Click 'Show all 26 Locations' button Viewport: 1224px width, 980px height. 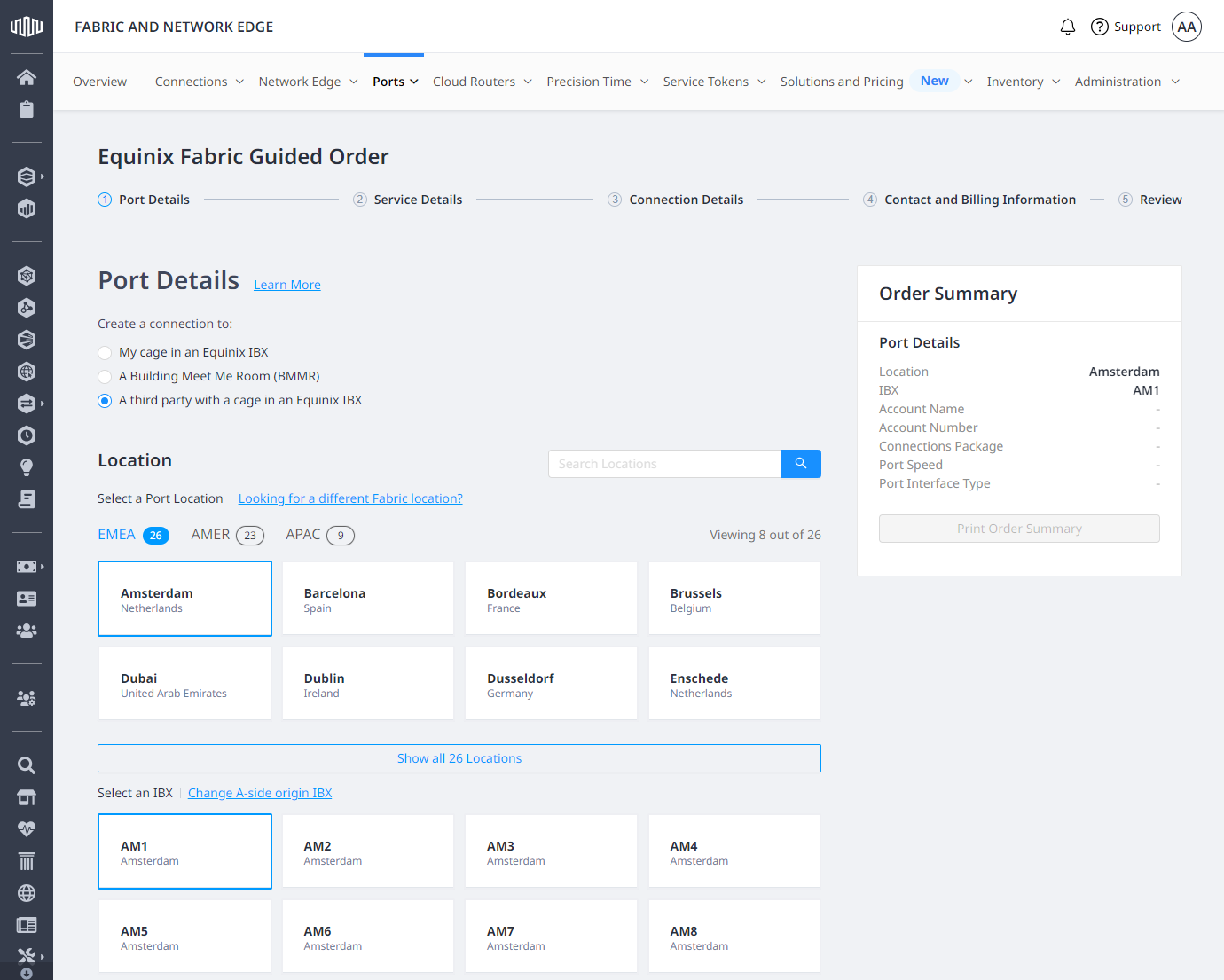click(x=459, y=758)
